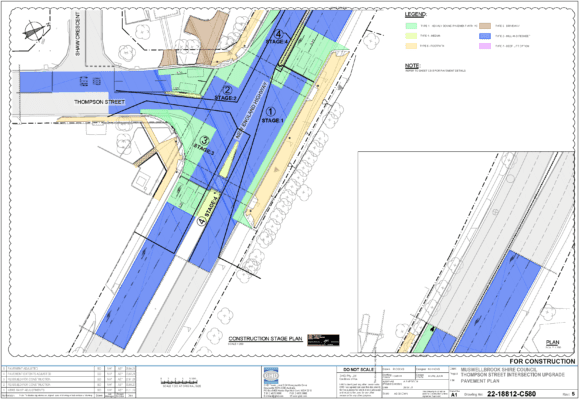This screenshot has width=580, height=400.
Task: Click the Thompson Street road label
Action: pos(100,102)
